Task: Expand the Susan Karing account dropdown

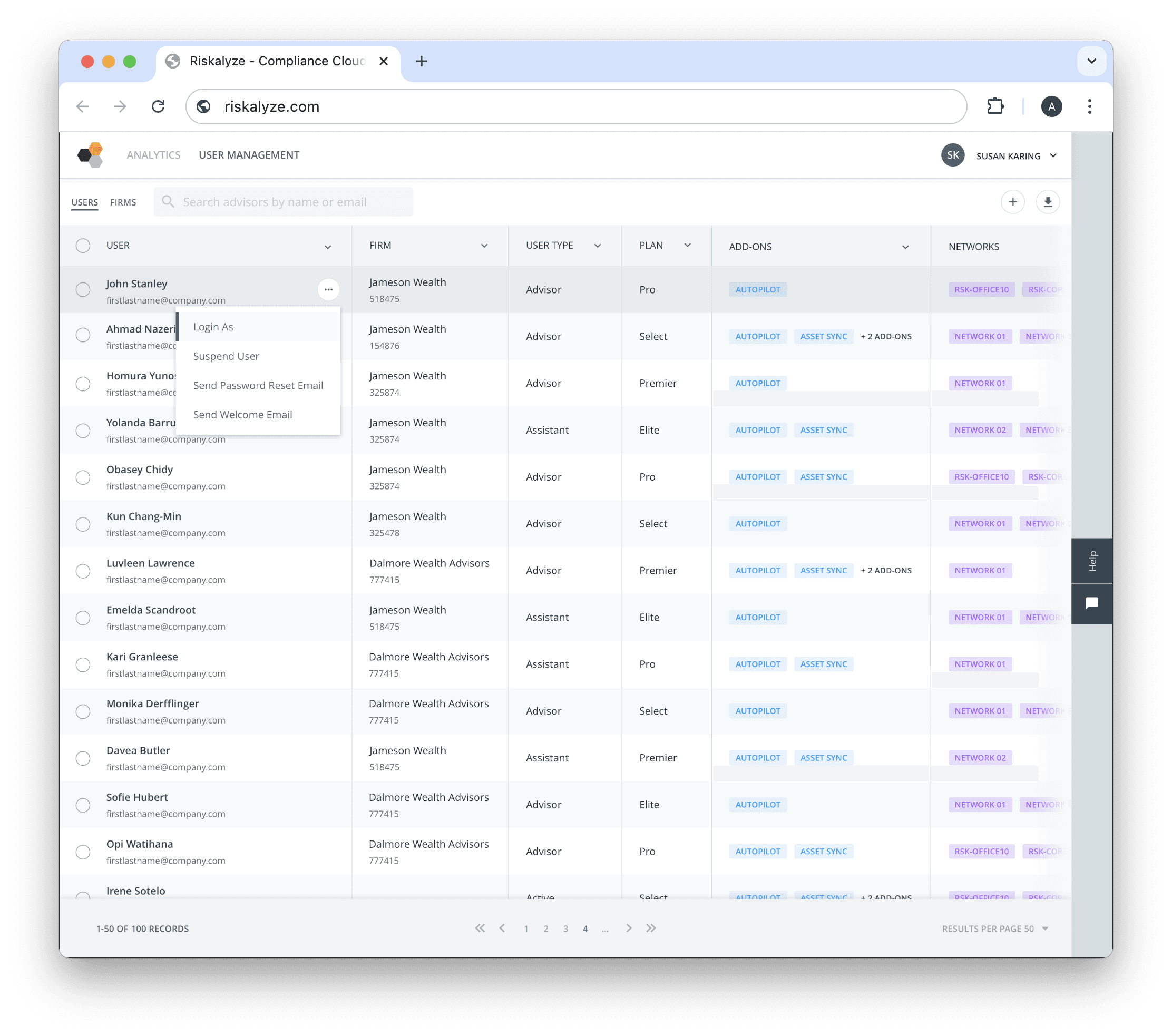Action: [x=1053, y=156]
